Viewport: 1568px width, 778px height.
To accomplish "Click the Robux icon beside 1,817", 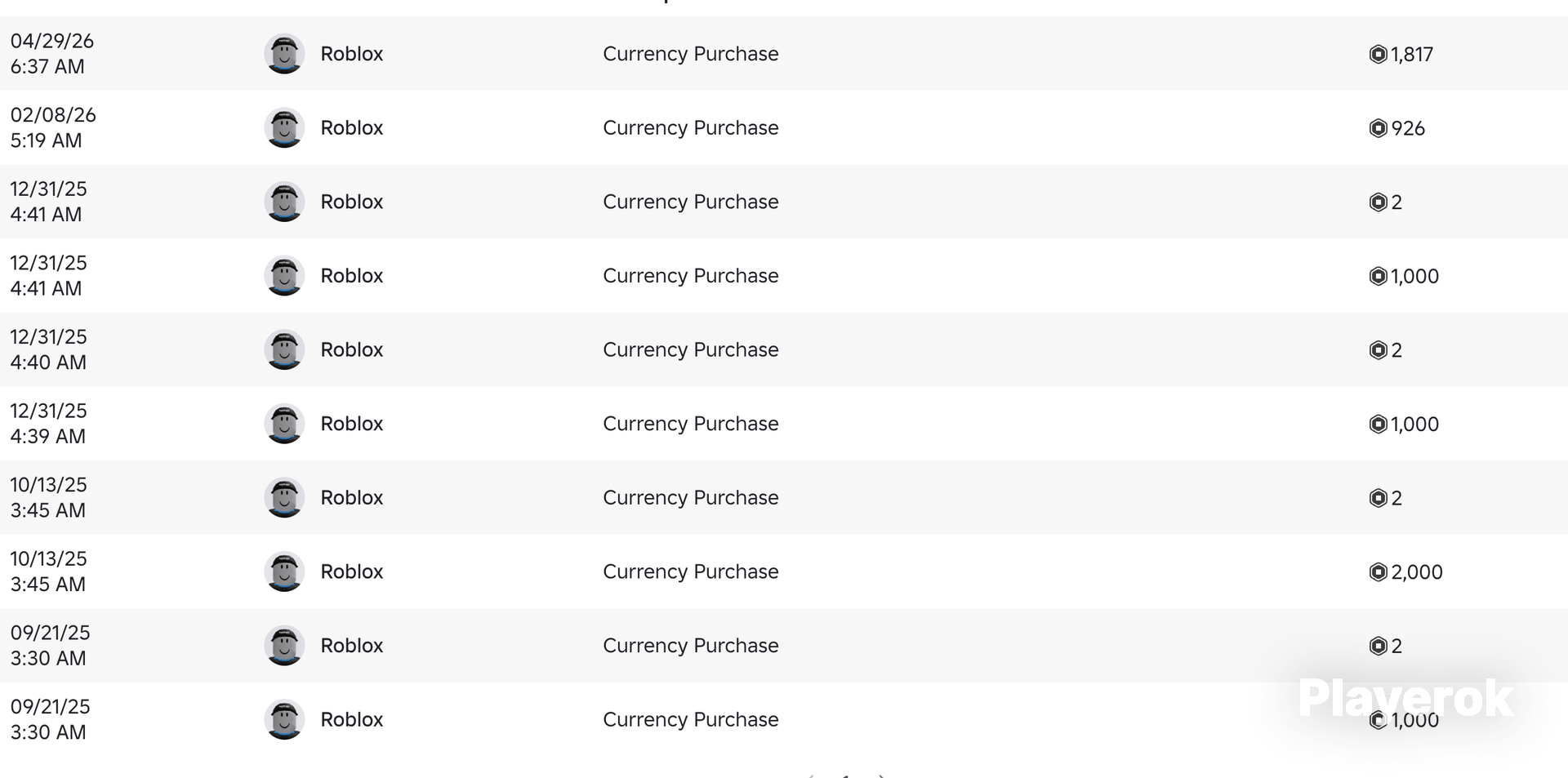I will (x=1378, y=54).
